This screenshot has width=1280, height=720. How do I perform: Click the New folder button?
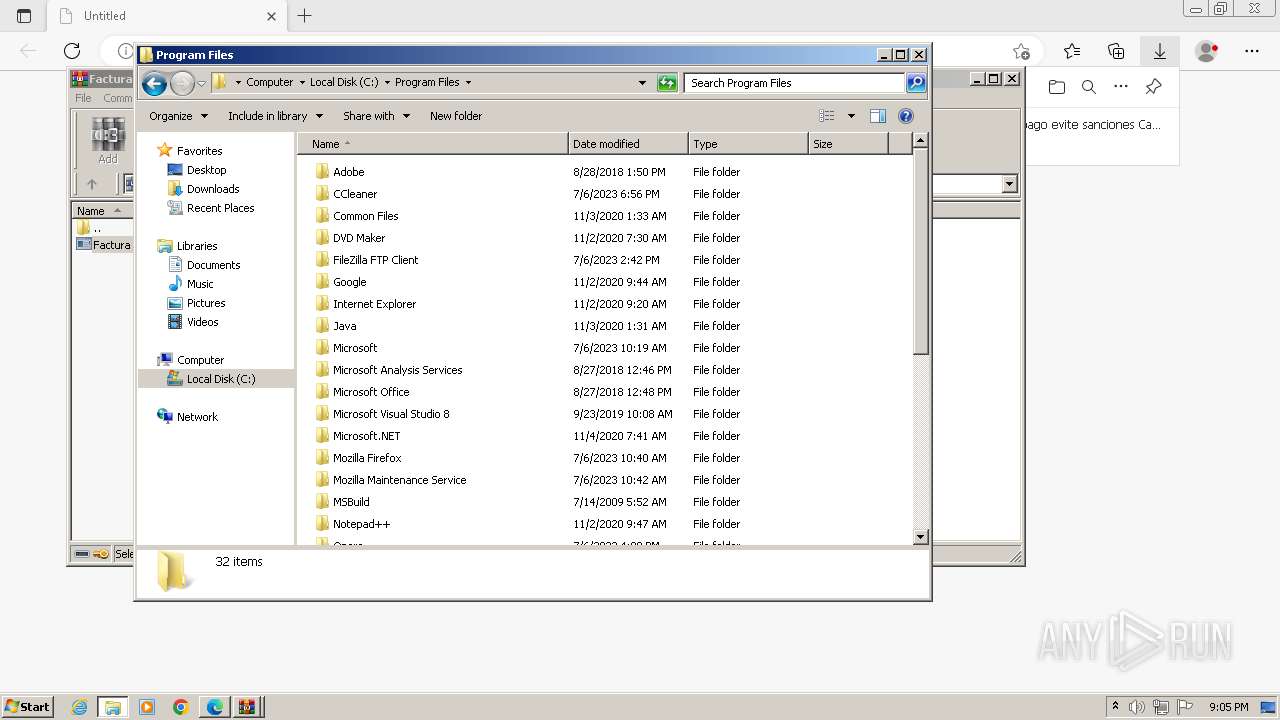point(456,116)
